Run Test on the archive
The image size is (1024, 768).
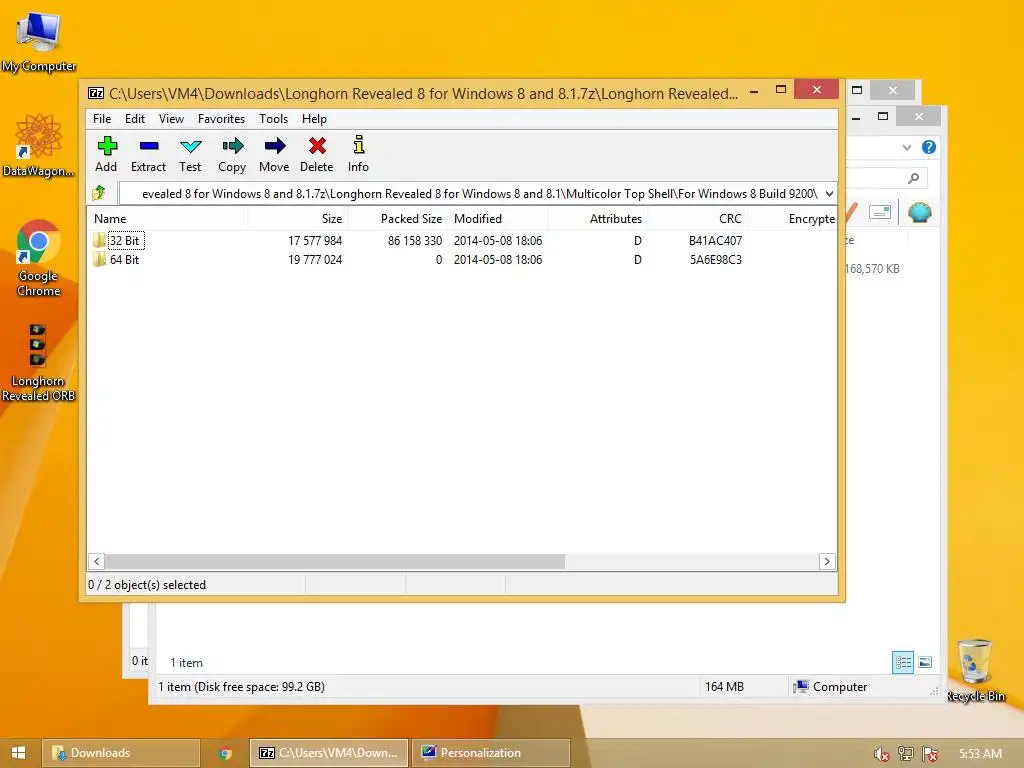[191, 146]
